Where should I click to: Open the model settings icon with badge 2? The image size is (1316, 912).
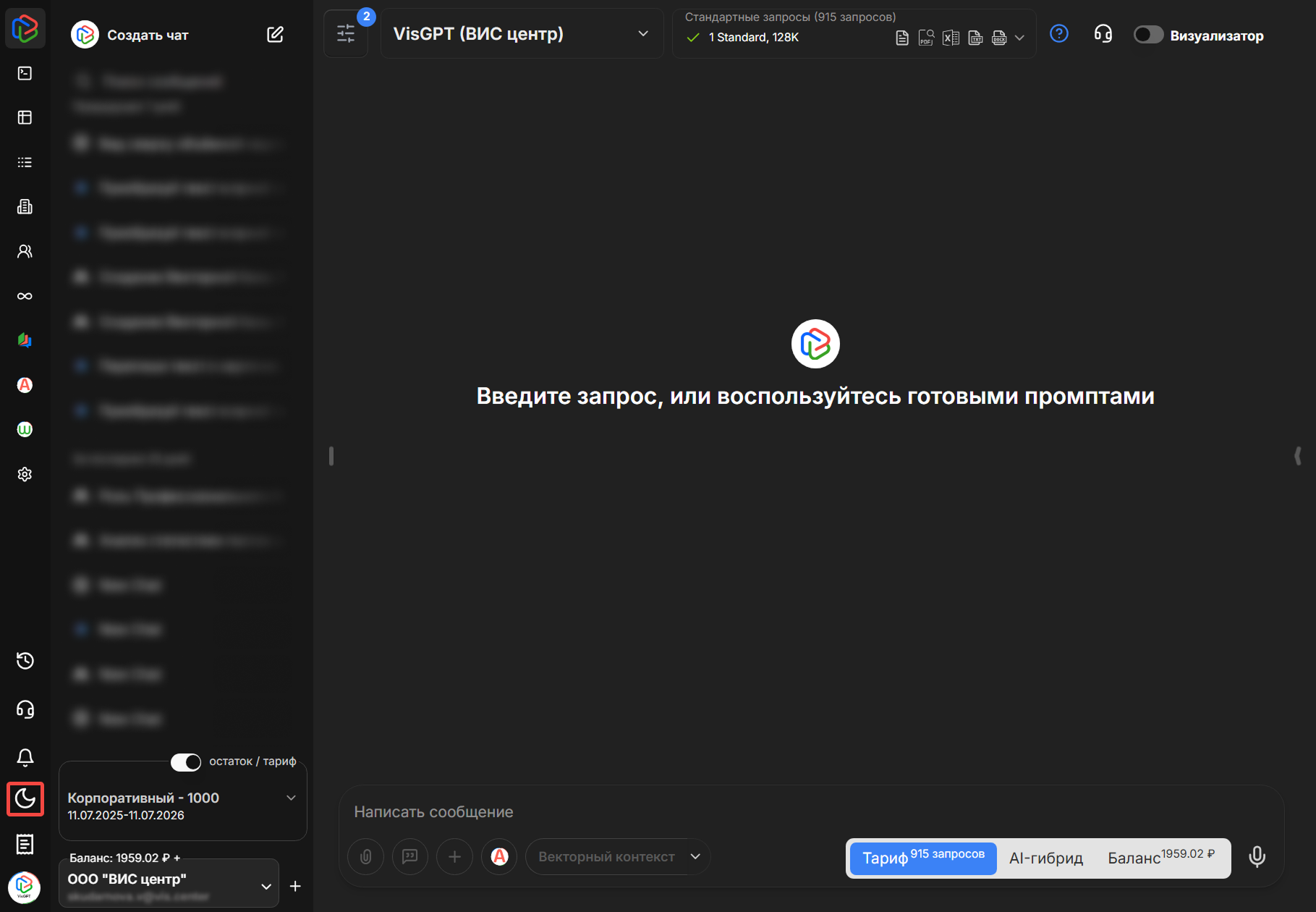346,33
